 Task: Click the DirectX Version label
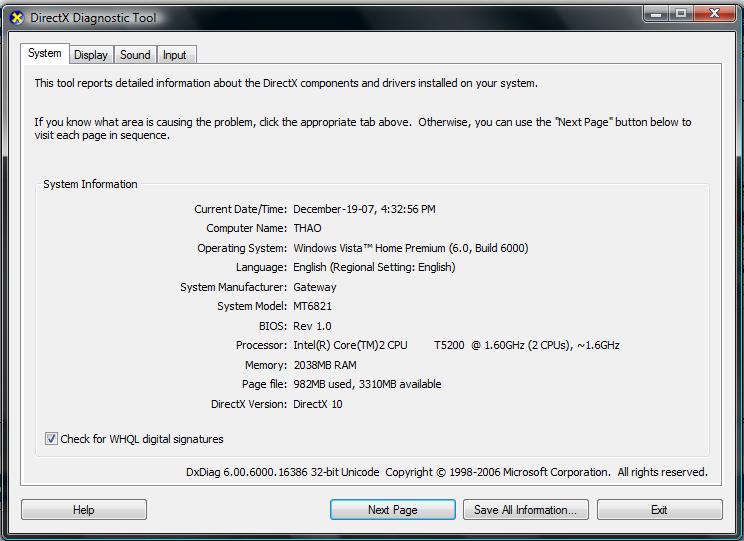pyautogui.click(x=249, y=404)
